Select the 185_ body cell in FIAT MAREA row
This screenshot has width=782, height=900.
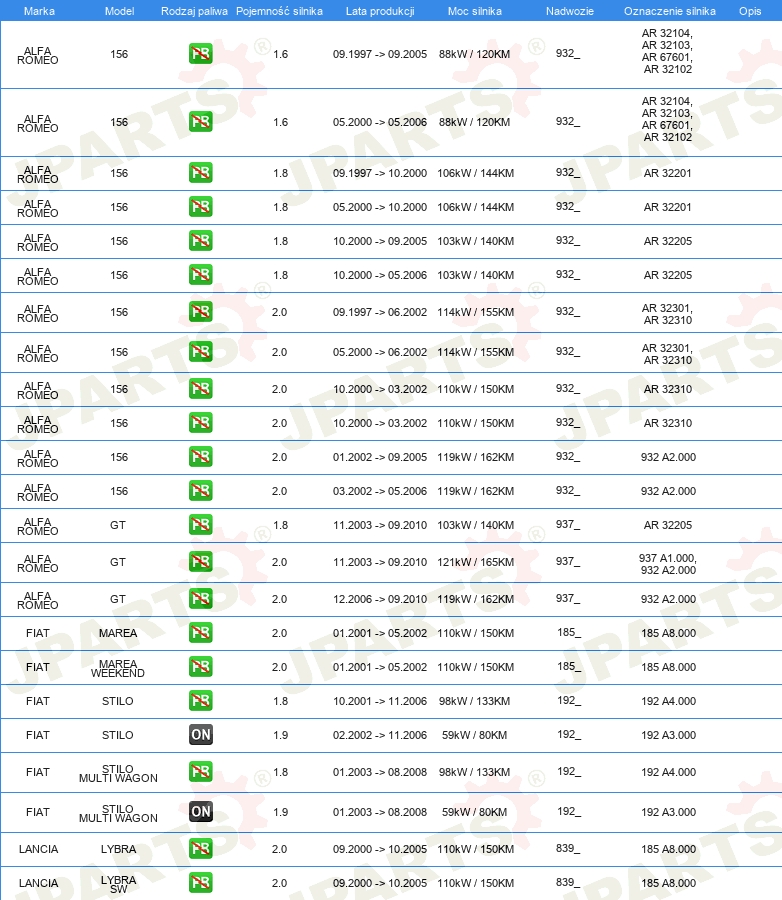[569, 633]
